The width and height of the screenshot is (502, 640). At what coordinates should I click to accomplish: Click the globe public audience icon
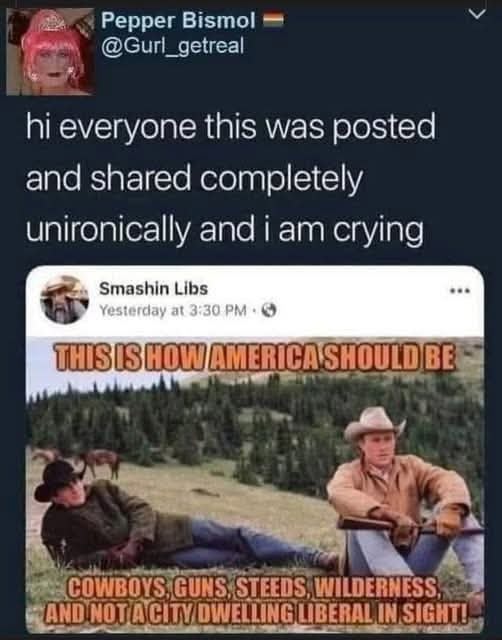269,311
